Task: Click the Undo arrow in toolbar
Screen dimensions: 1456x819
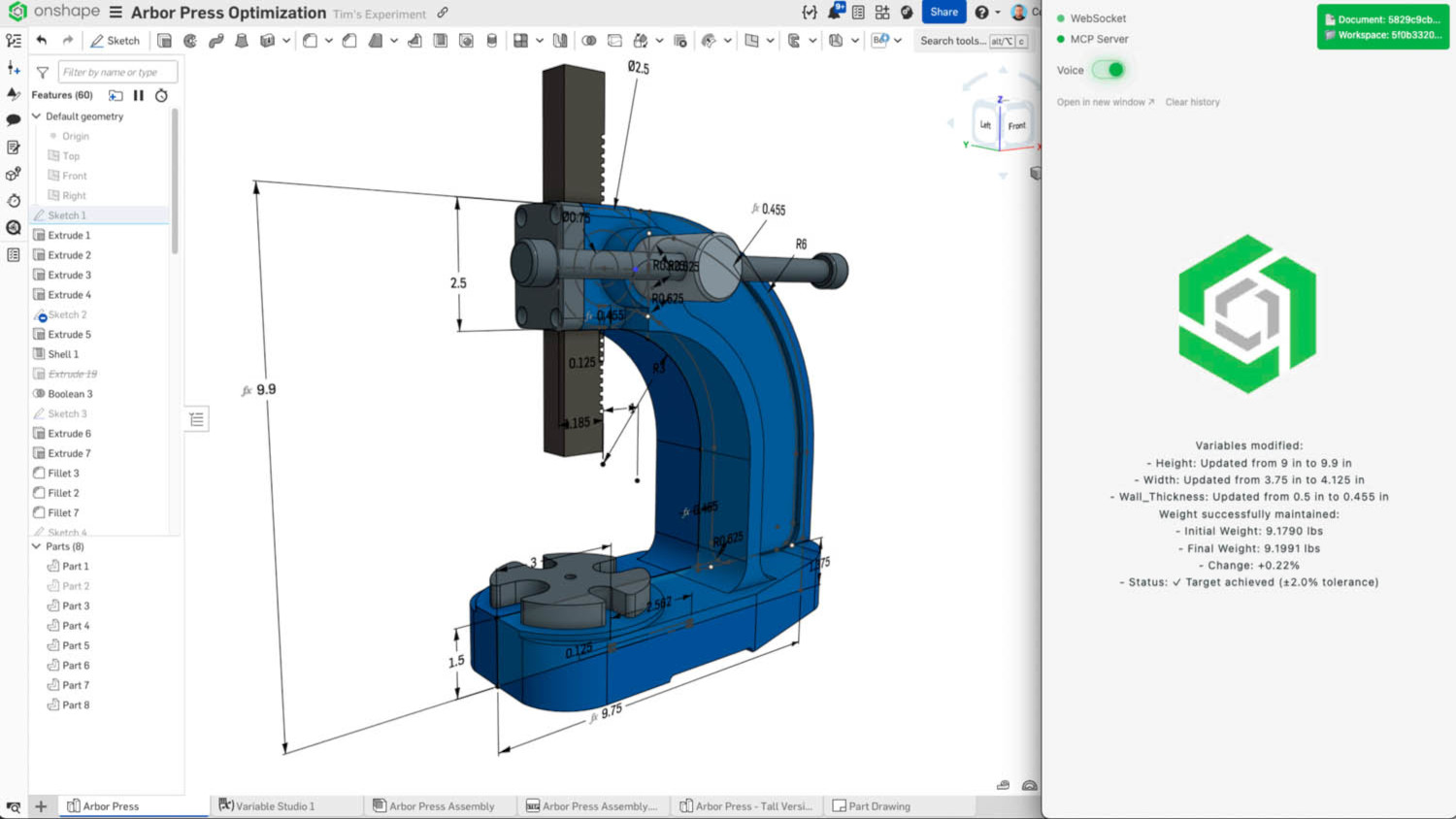Action: tap(42, 41)
